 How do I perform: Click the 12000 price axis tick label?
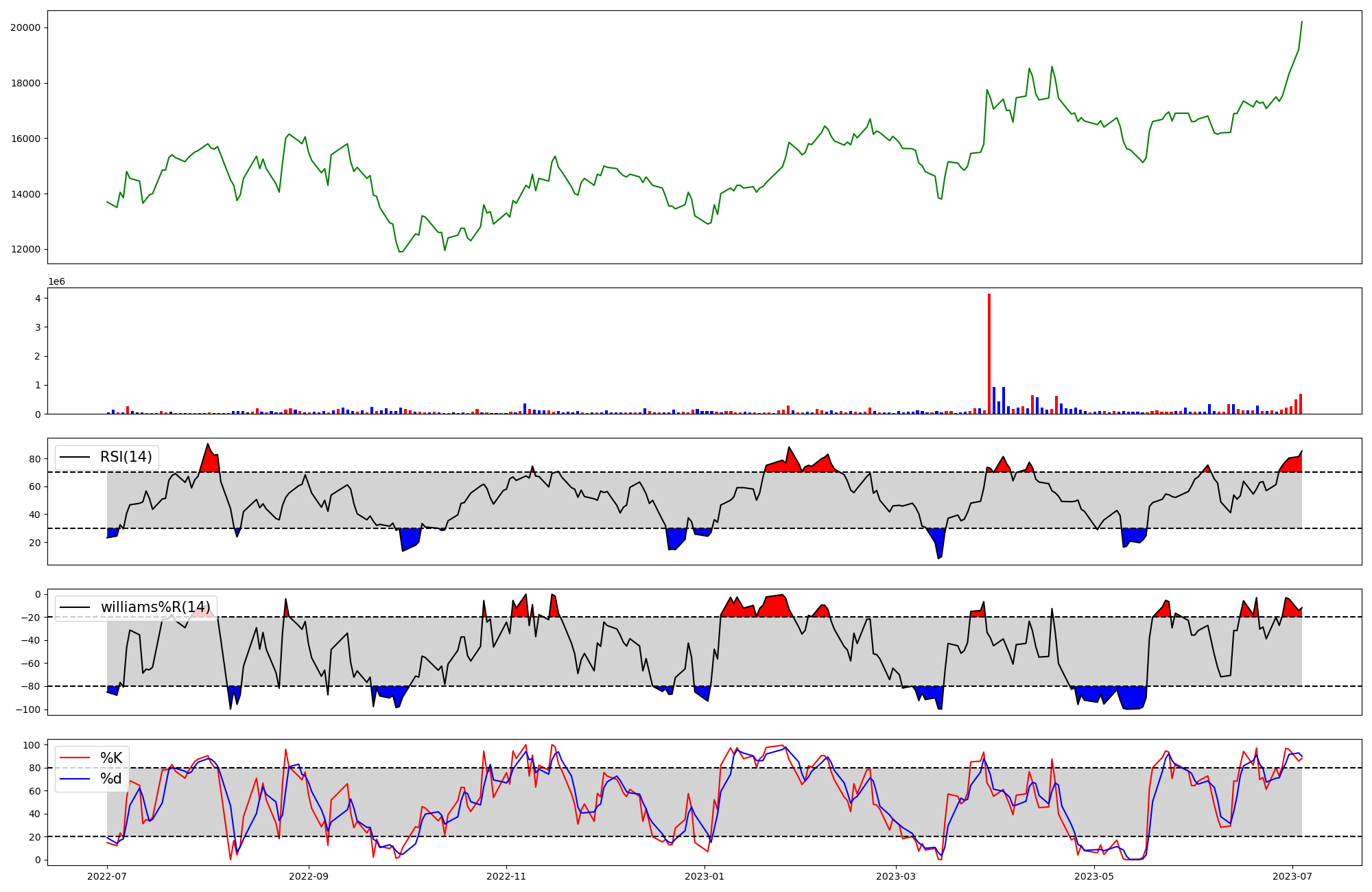coord(25,250)
